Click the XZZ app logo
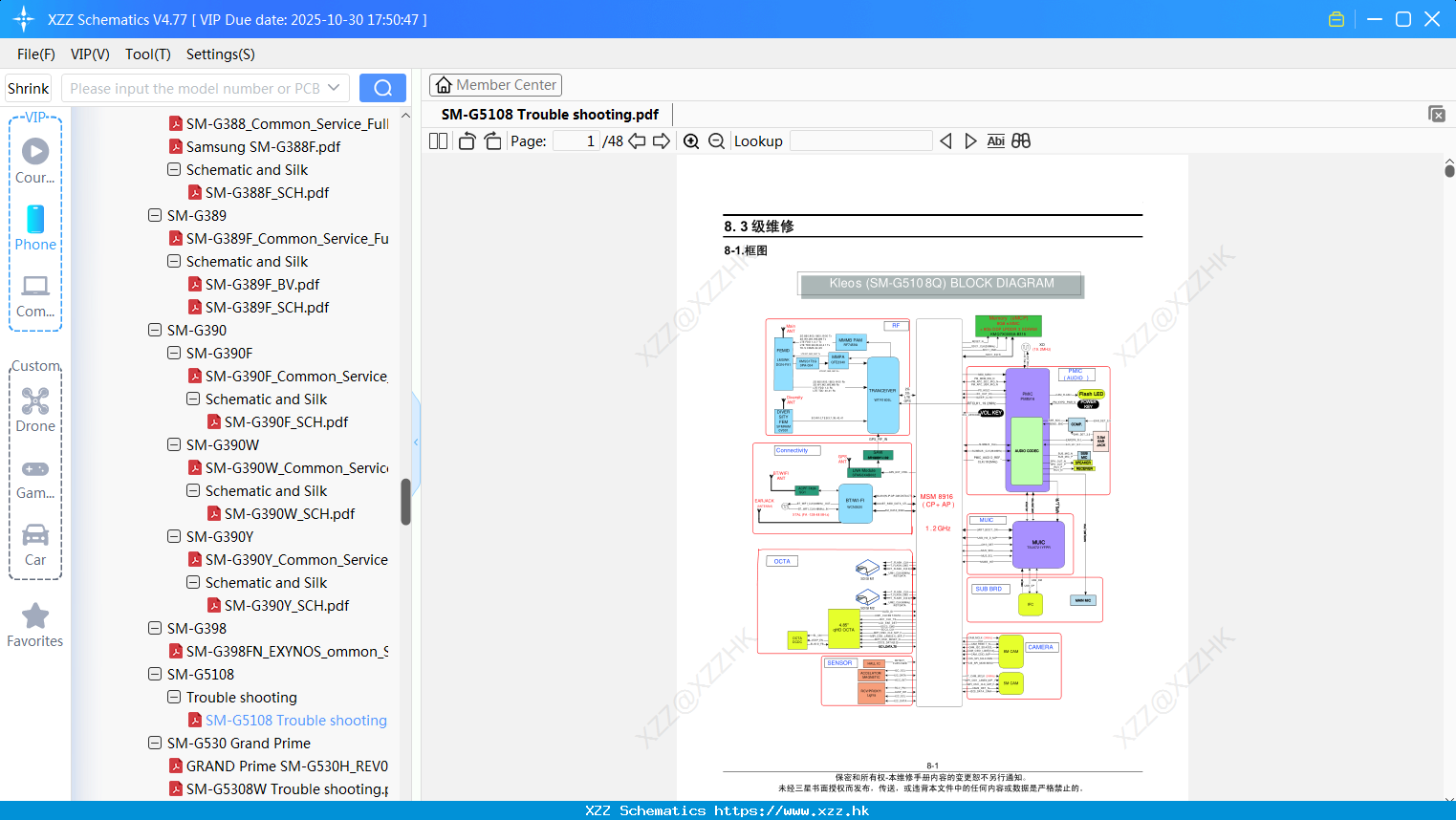Image resolution: width=1456 pixels, height=820 pixels. (x=24, y=19)
